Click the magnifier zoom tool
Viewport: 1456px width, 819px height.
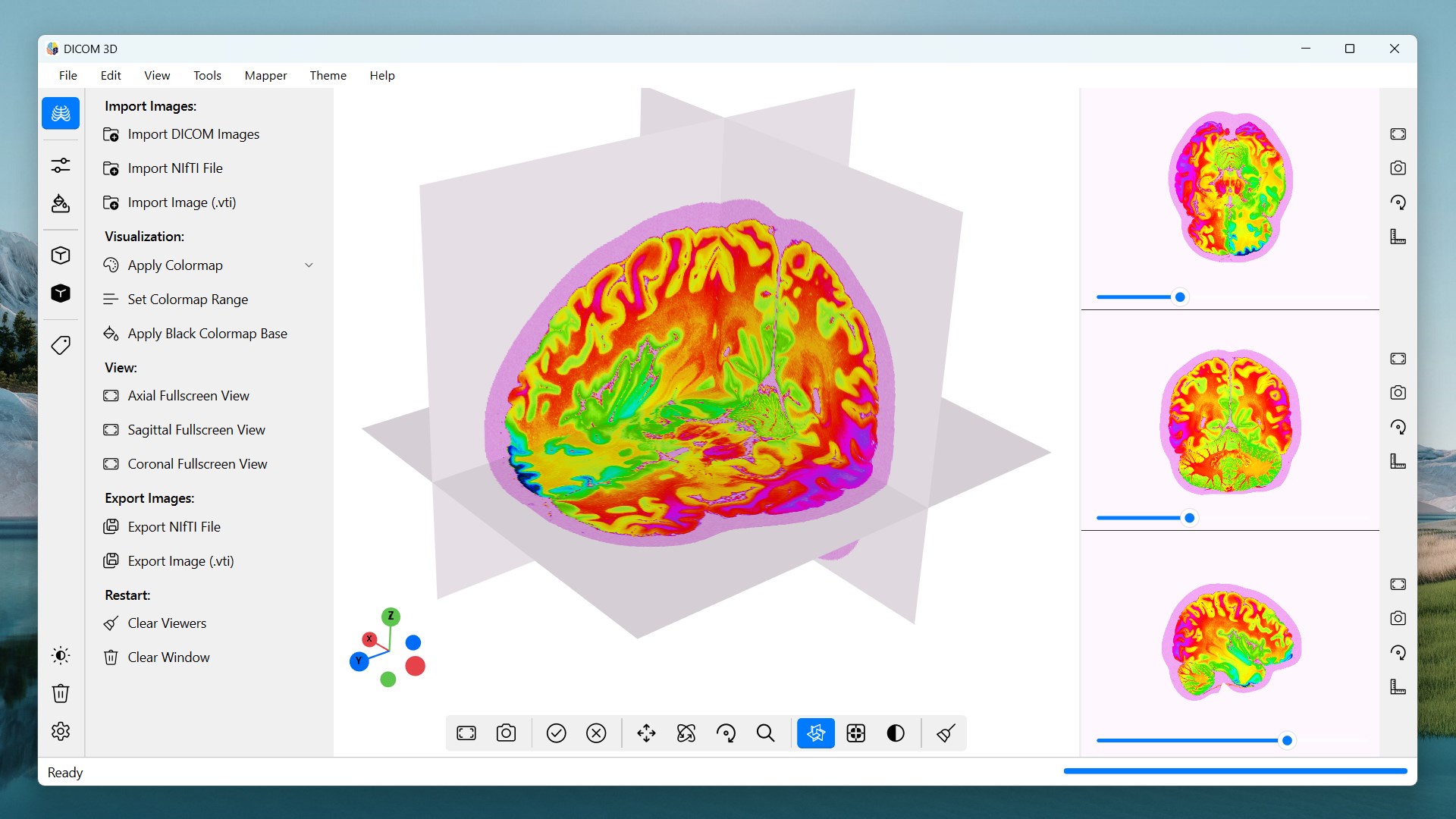coord(766,733)
